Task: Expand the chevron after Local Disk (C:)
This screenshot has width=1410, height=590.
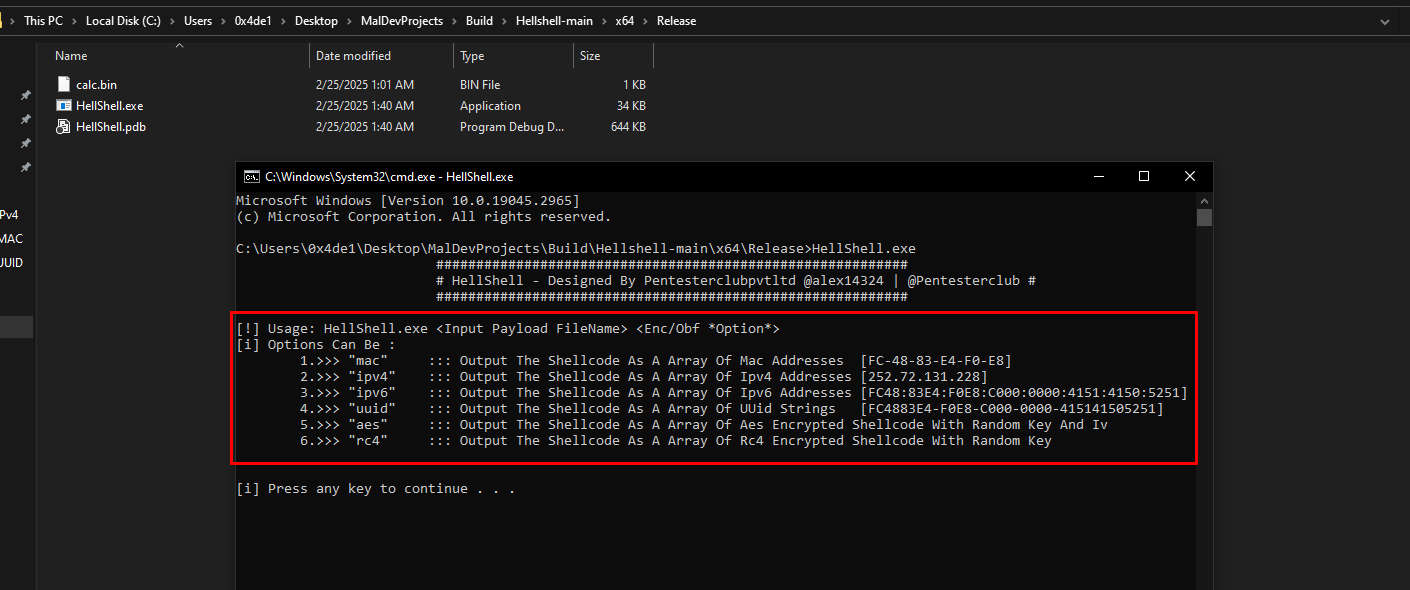Action: [171, 21]
